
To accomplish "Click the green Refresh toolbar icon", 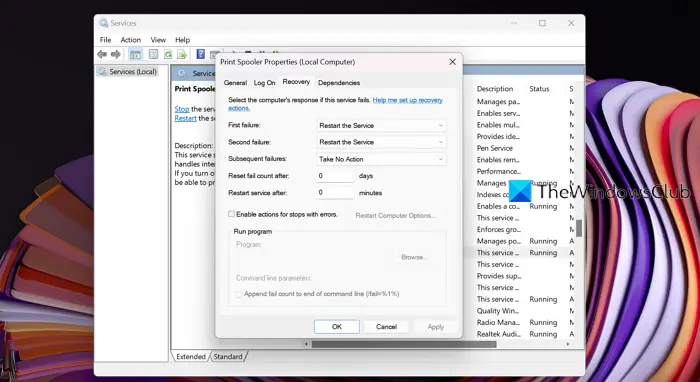I will coord(168,54).
